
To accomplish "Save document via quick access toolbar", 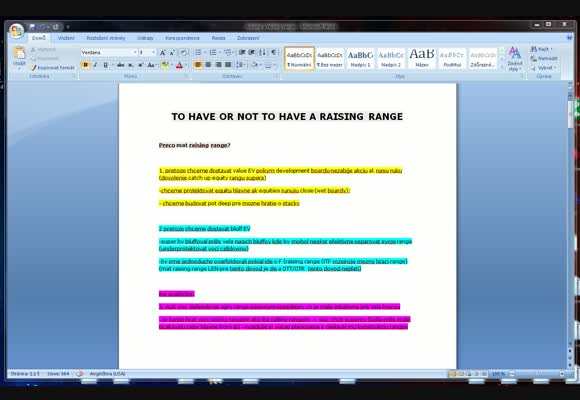I will [x=32, y=27].
